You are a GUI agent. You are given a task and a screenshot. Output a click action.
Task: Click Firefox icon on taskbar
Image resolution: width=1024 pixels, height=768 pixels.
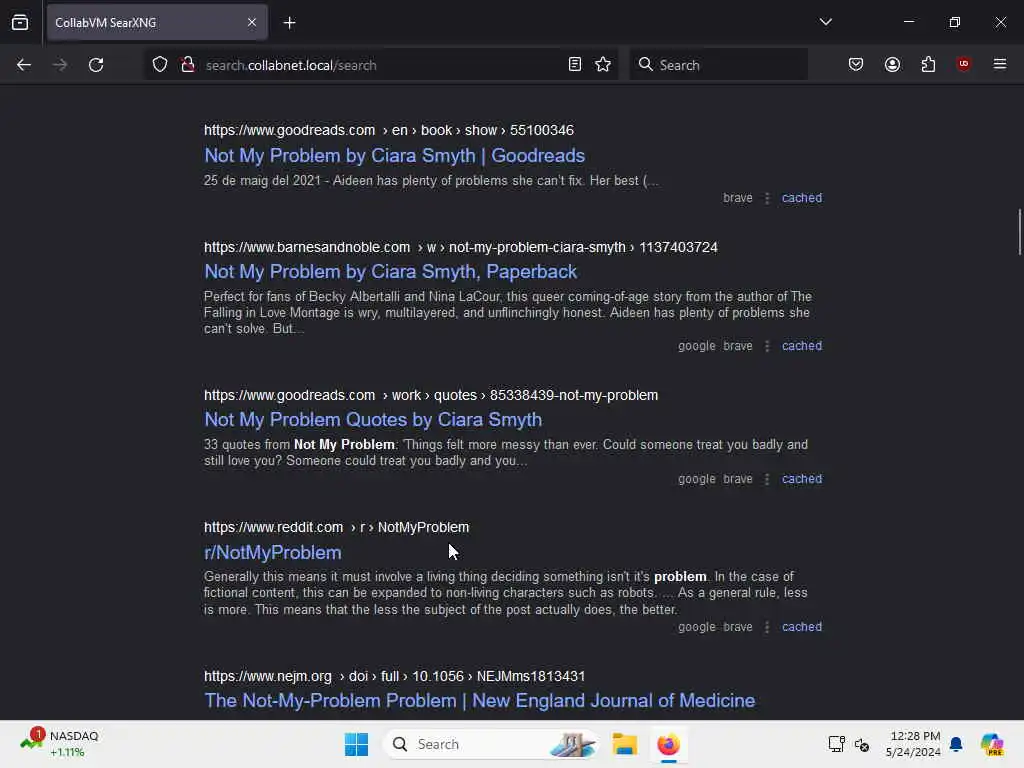point(668,744)
